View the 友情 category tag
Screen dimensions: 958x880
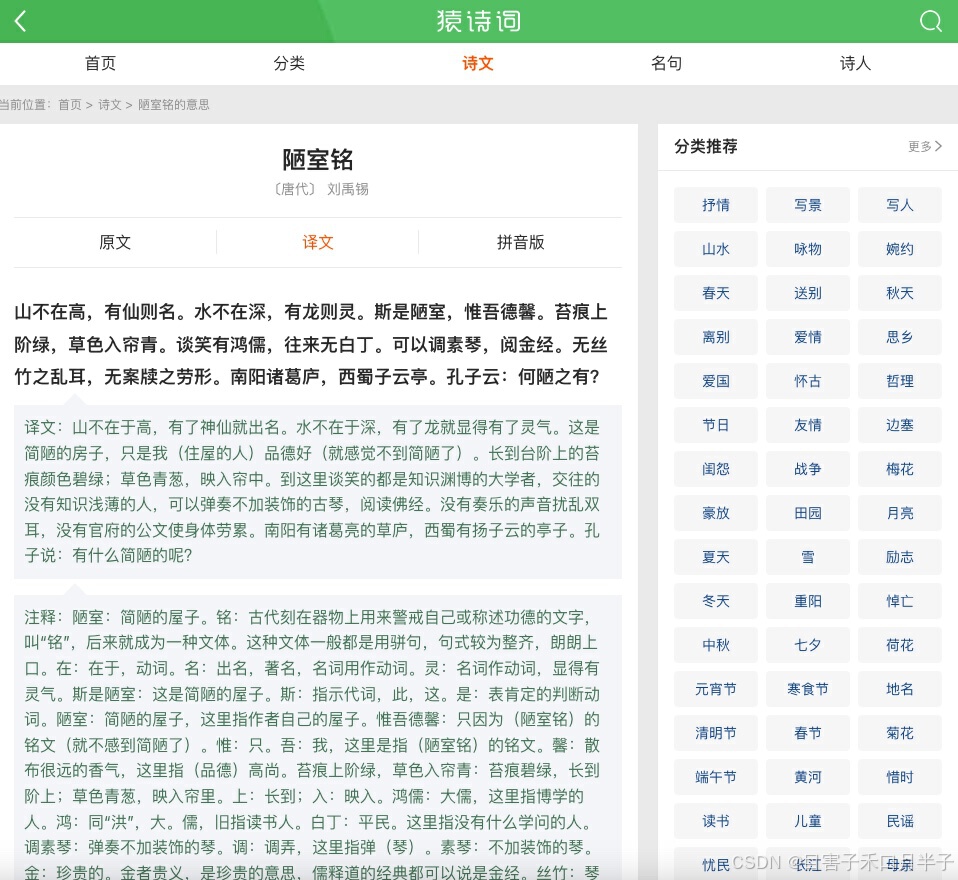pos(808,425)
